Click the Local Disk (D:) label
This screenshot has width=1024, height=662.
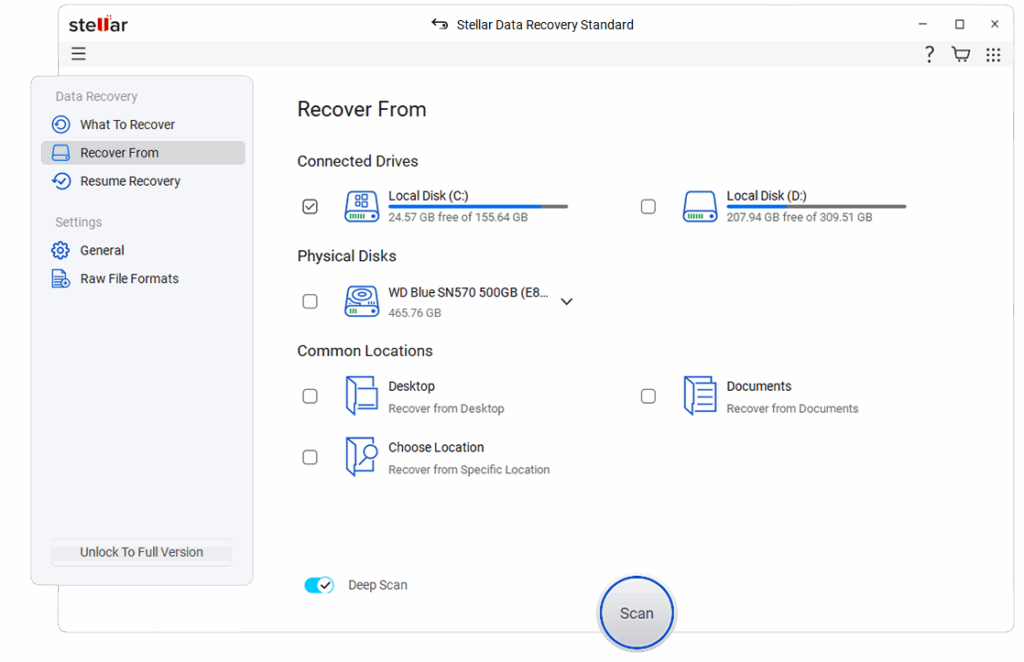767,196
